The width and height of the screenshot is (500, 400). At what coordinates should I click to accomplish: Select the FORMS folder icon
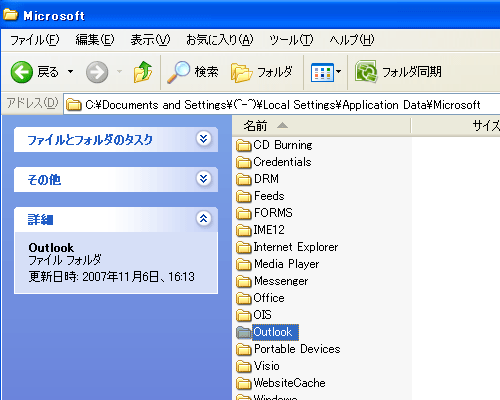(x=244, y=213)
